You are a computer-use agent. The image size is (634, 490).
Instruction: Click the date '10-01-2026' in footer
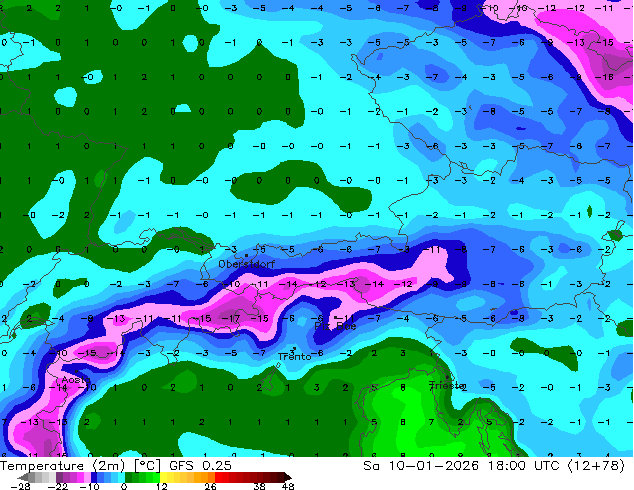(x=433, y=466)
